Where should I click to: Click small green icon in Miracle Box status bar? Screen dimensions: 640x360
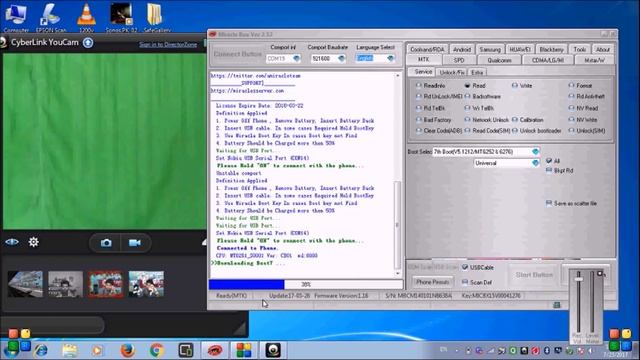click(556, 305)
